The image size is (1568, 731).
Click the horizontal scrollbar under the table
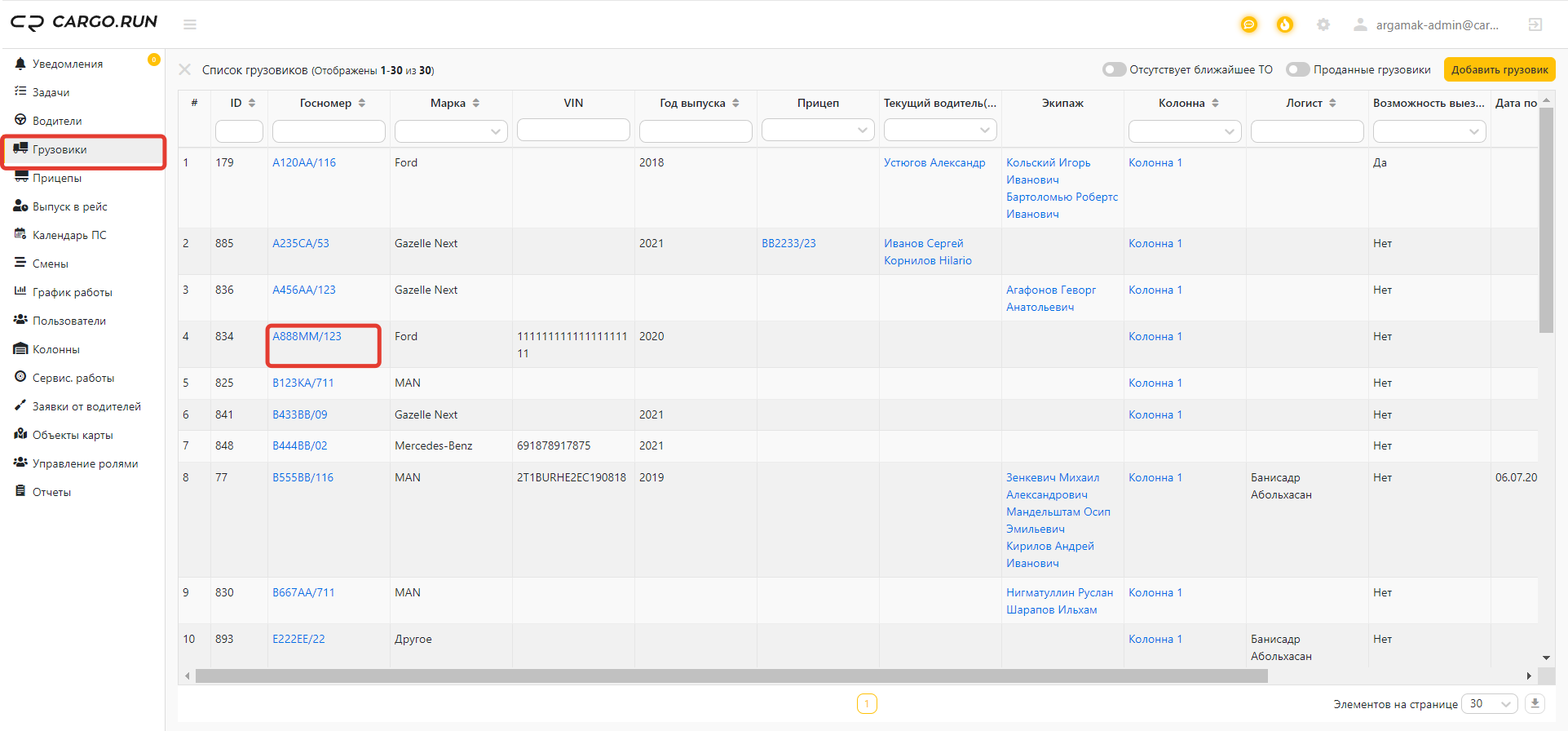point(731,676)
